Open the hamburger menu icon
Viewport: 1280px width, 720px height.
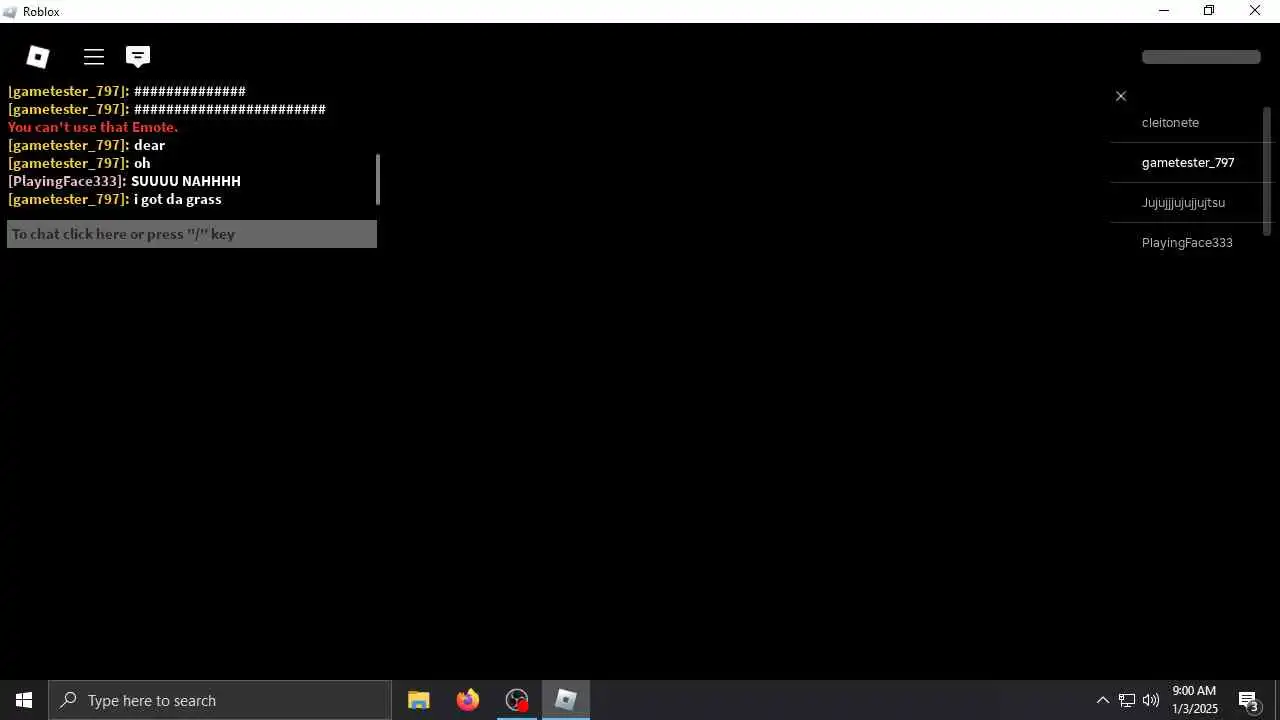pyautogui.click(x=94, y=57)
